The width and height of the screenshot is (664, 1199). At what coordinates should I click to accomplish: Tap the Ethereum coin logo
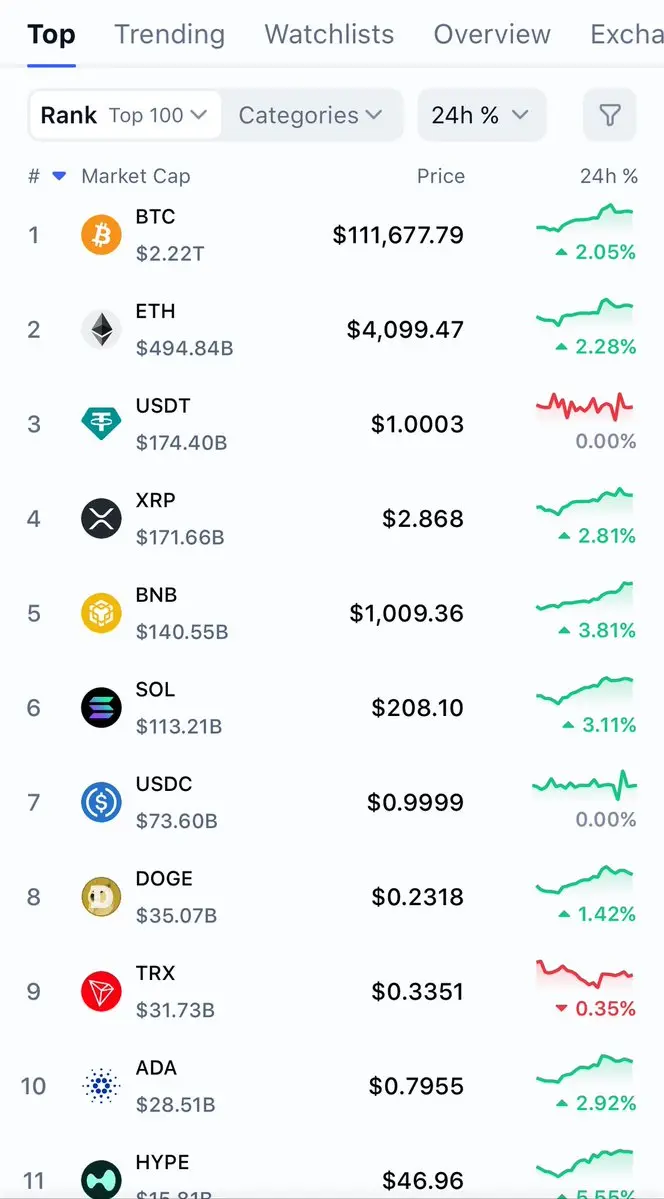point(101,330)
